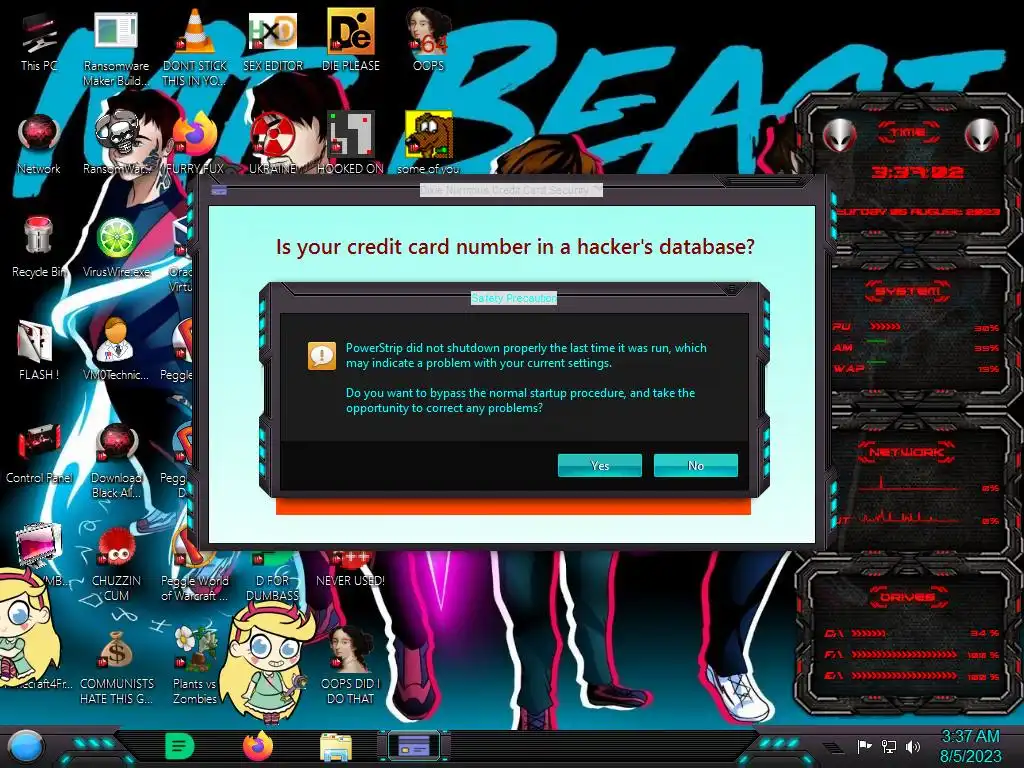Image resolution: width=1024 pixels, height=768 pixels.
Task: Click No in the Safety Precaution dialog
Action: pos(696,465)
